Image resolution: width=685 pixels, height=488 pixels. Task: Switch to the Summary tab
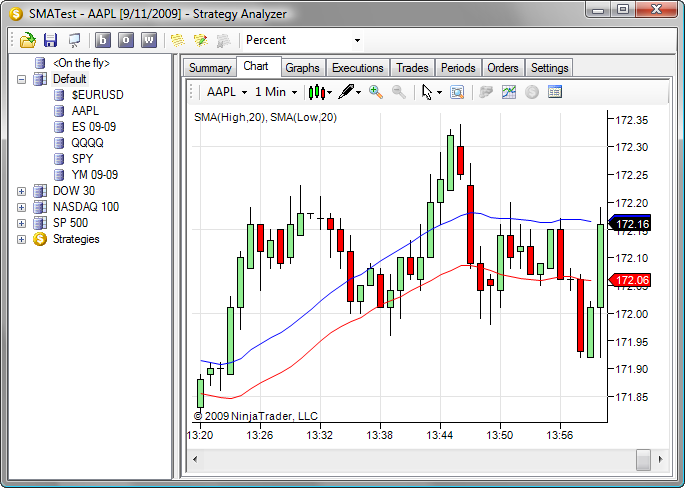tap(210, 68)
